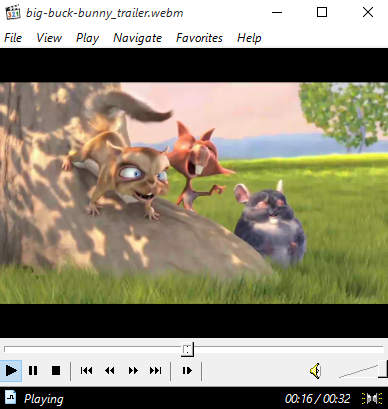
Task: Click the Play button
Action: pyautogui.click(x=11, y=371)
